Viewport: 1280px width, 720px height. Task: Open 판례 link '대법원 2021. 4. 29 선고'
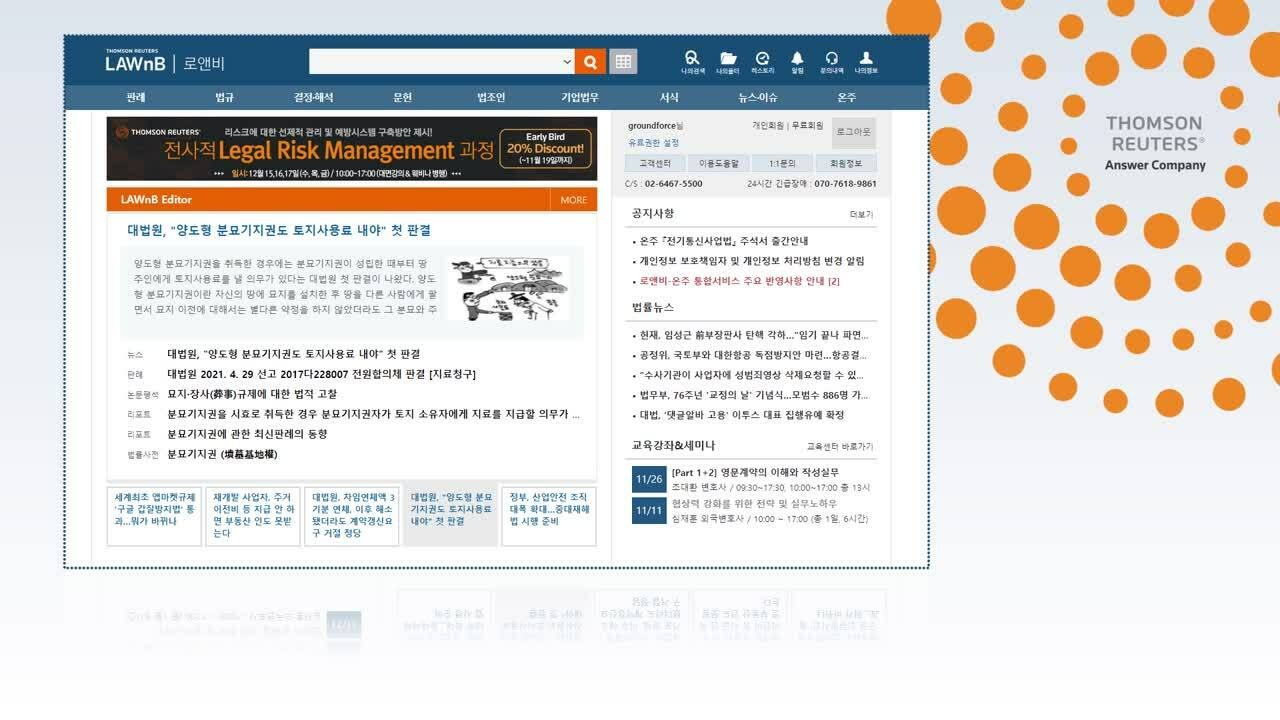click(x=321, y=374)
